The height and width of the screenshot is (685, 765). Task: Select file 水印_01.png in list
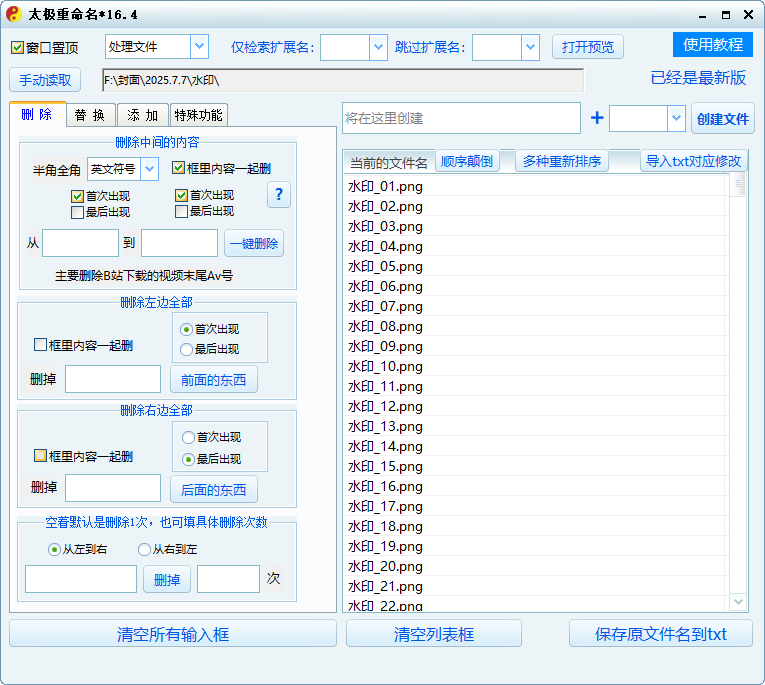pyautogui.click(x=536, y=186)
